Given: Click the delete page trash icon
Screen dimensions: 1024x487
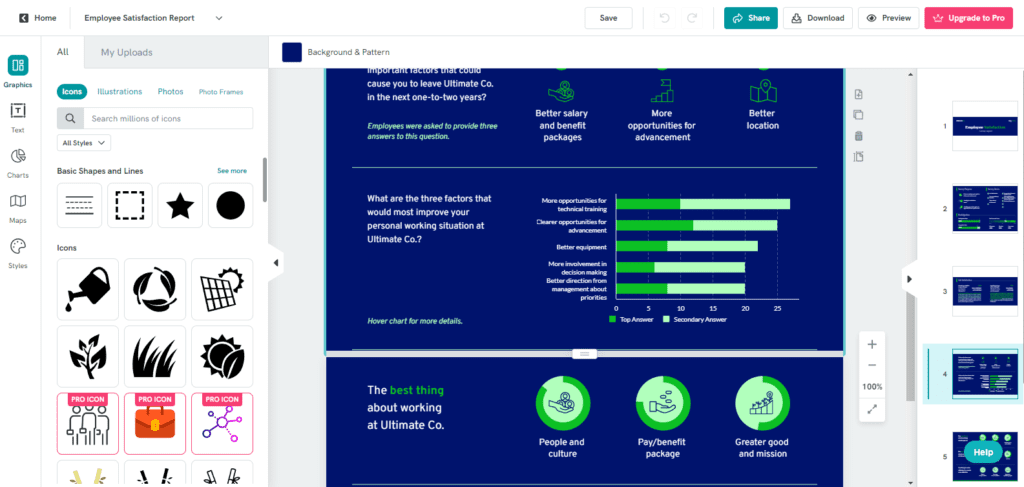Looking at the screenshot, I should pyautogui.click(x=859, y=136).
